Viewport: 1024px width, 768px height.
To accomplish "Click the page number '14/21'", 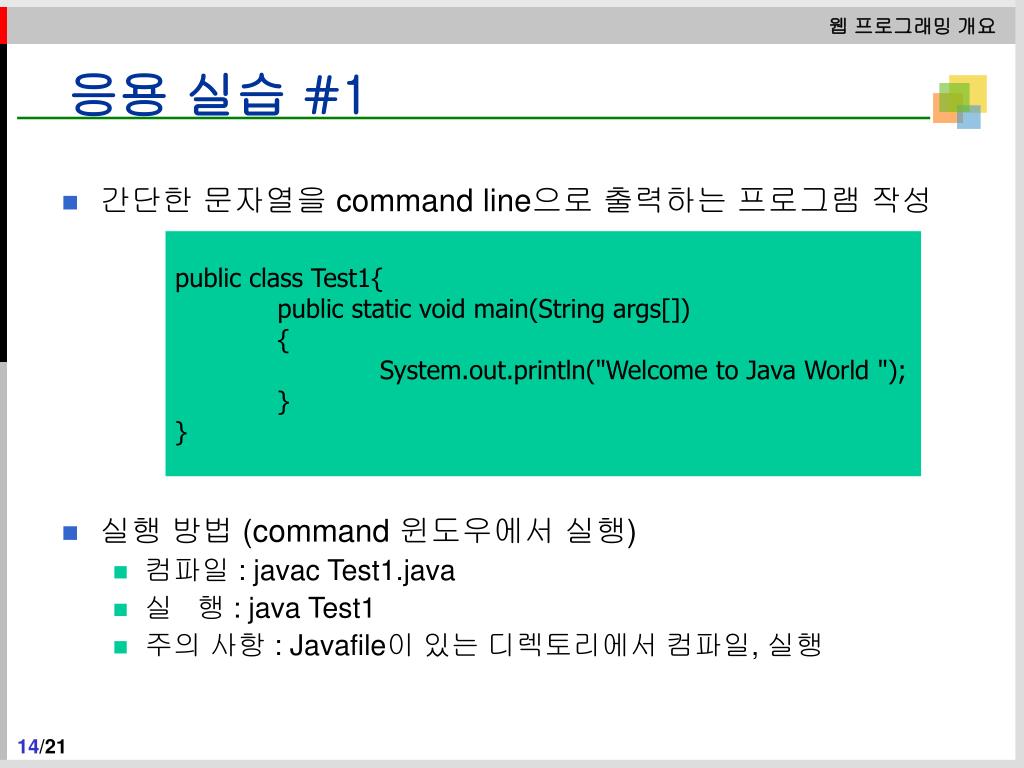I will tap(41, 746).
